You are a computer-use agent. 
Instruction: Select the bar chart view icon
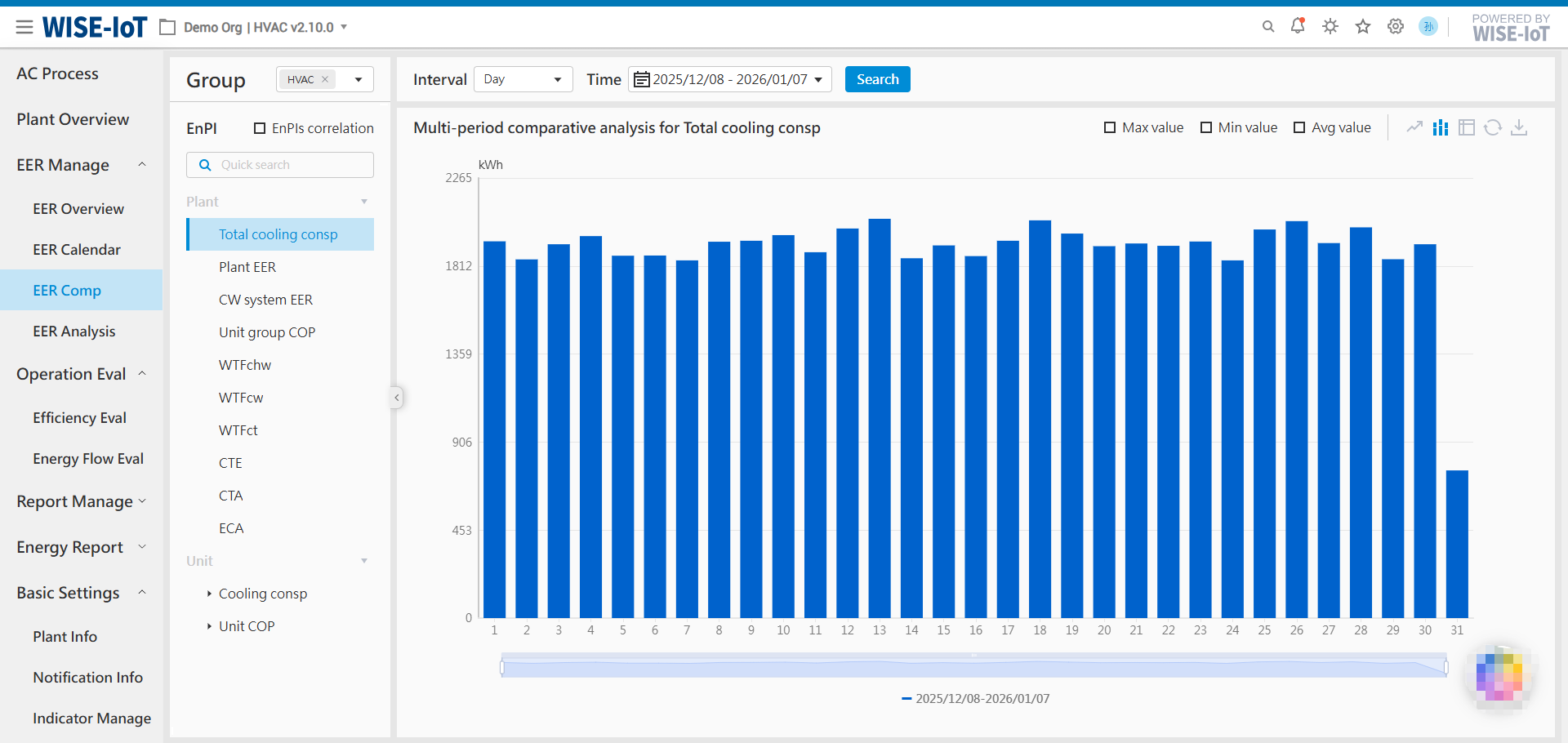tap(1441, 127)
